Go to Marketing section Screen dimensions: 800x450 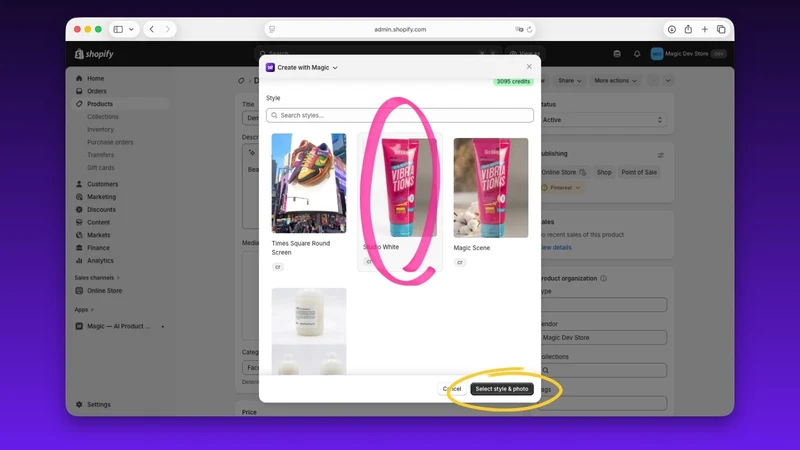coord(101,197)
